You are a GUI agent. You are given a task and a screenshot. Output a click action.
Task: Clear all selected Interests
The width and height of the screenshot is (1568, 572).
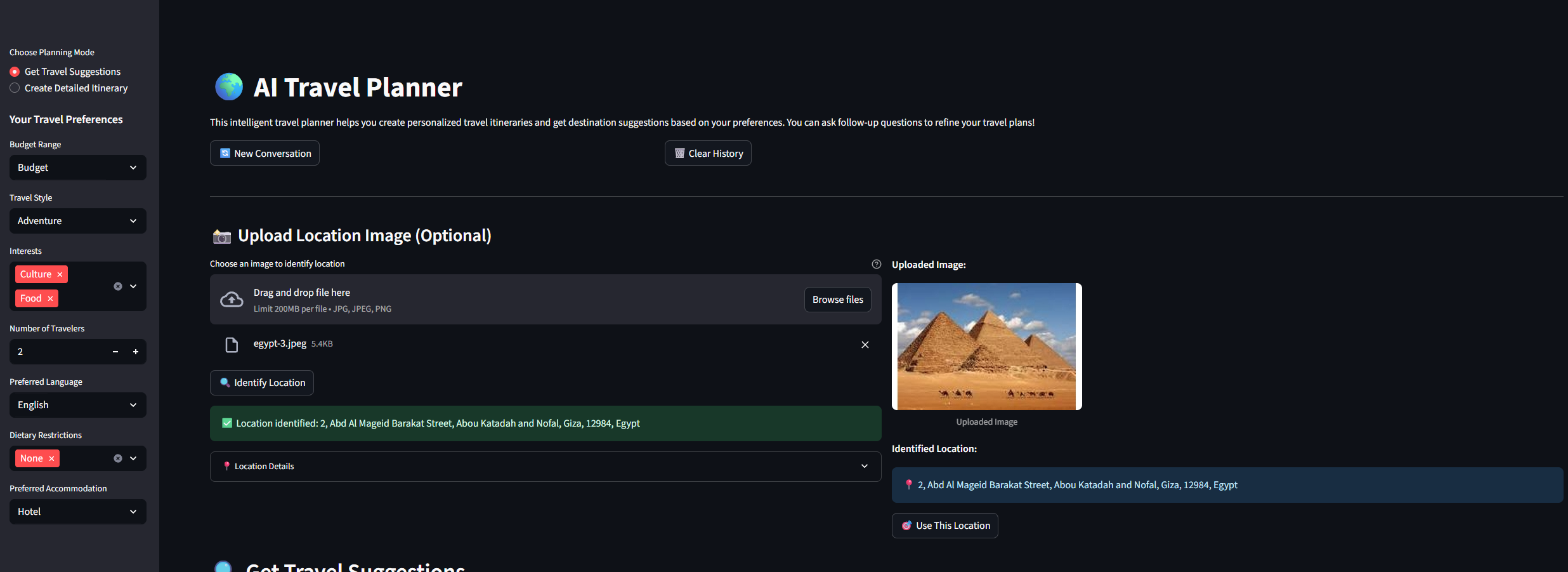(118, 286)
